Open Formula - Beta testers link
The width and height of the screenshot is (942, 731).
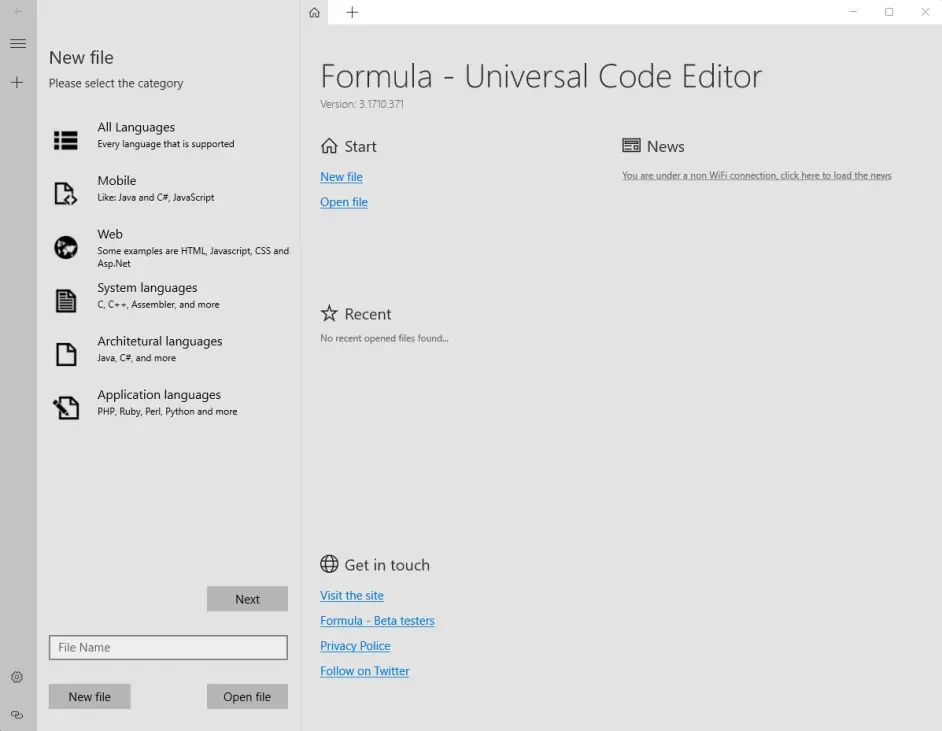coord(377,620)
